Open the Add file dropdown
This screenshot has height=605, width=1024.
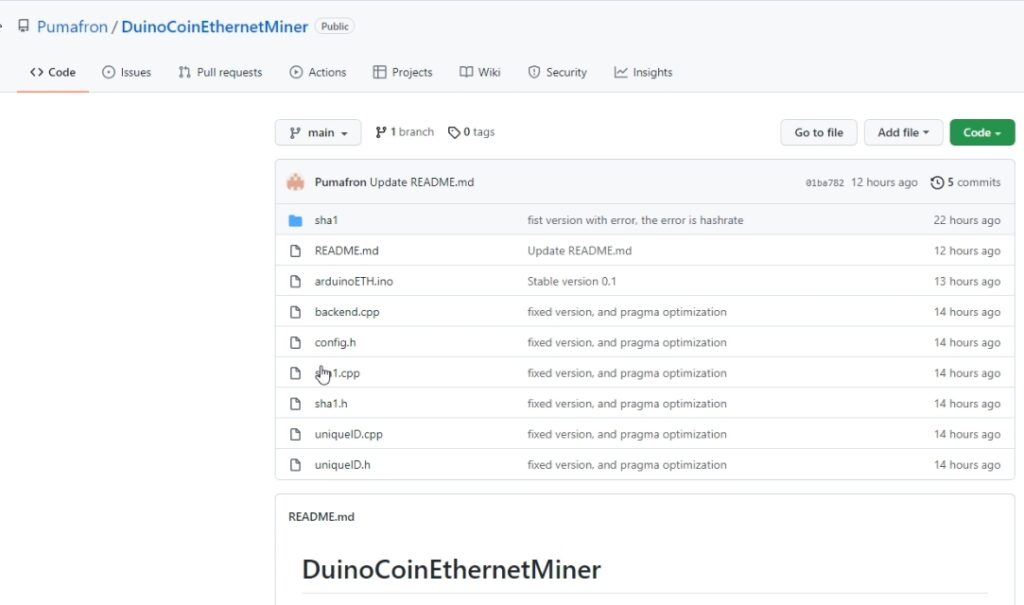pyautogui.click(x=903, y=132)
